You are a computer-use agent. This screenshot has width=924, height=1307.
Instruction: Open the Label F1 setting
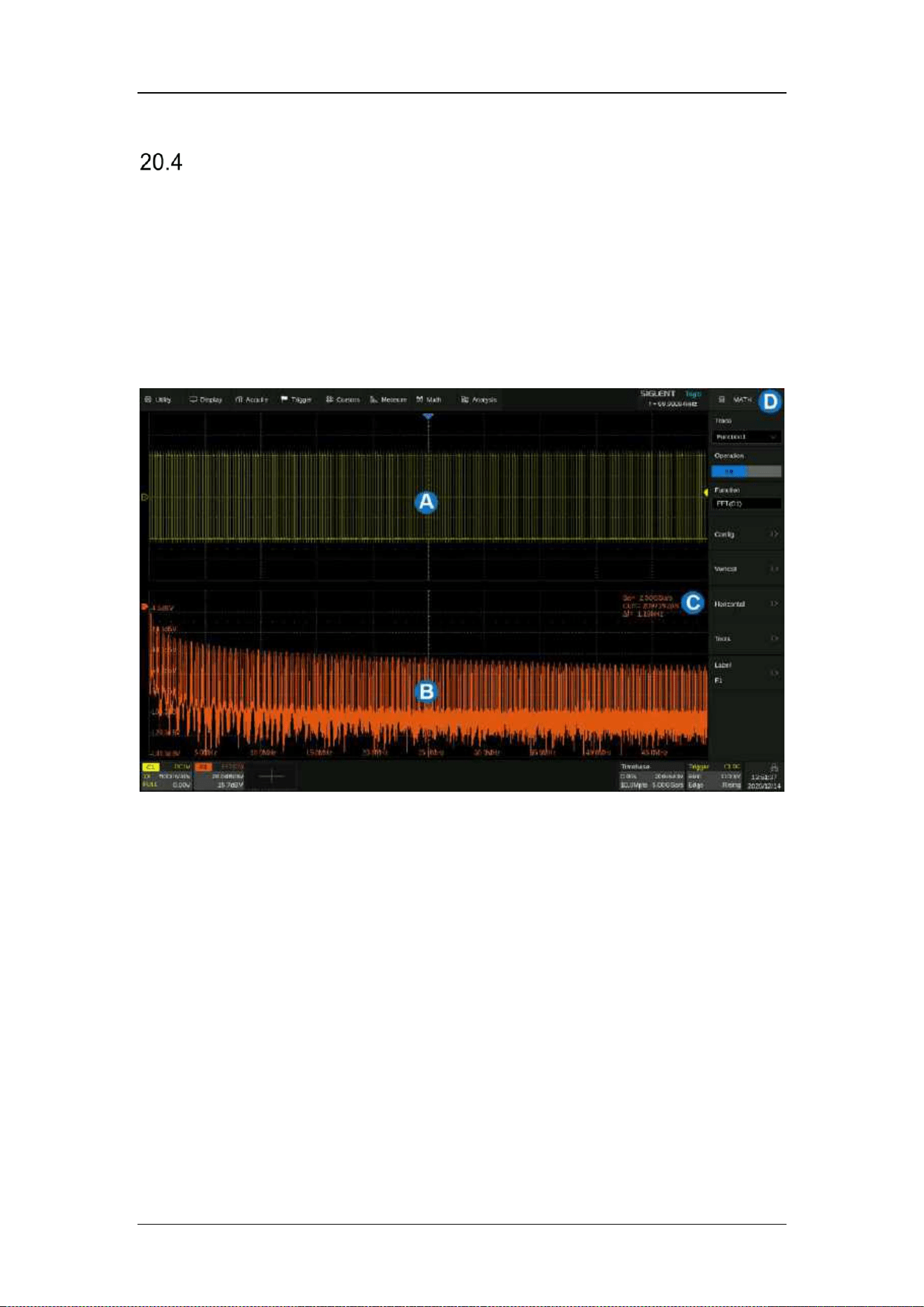coord(746,673)
